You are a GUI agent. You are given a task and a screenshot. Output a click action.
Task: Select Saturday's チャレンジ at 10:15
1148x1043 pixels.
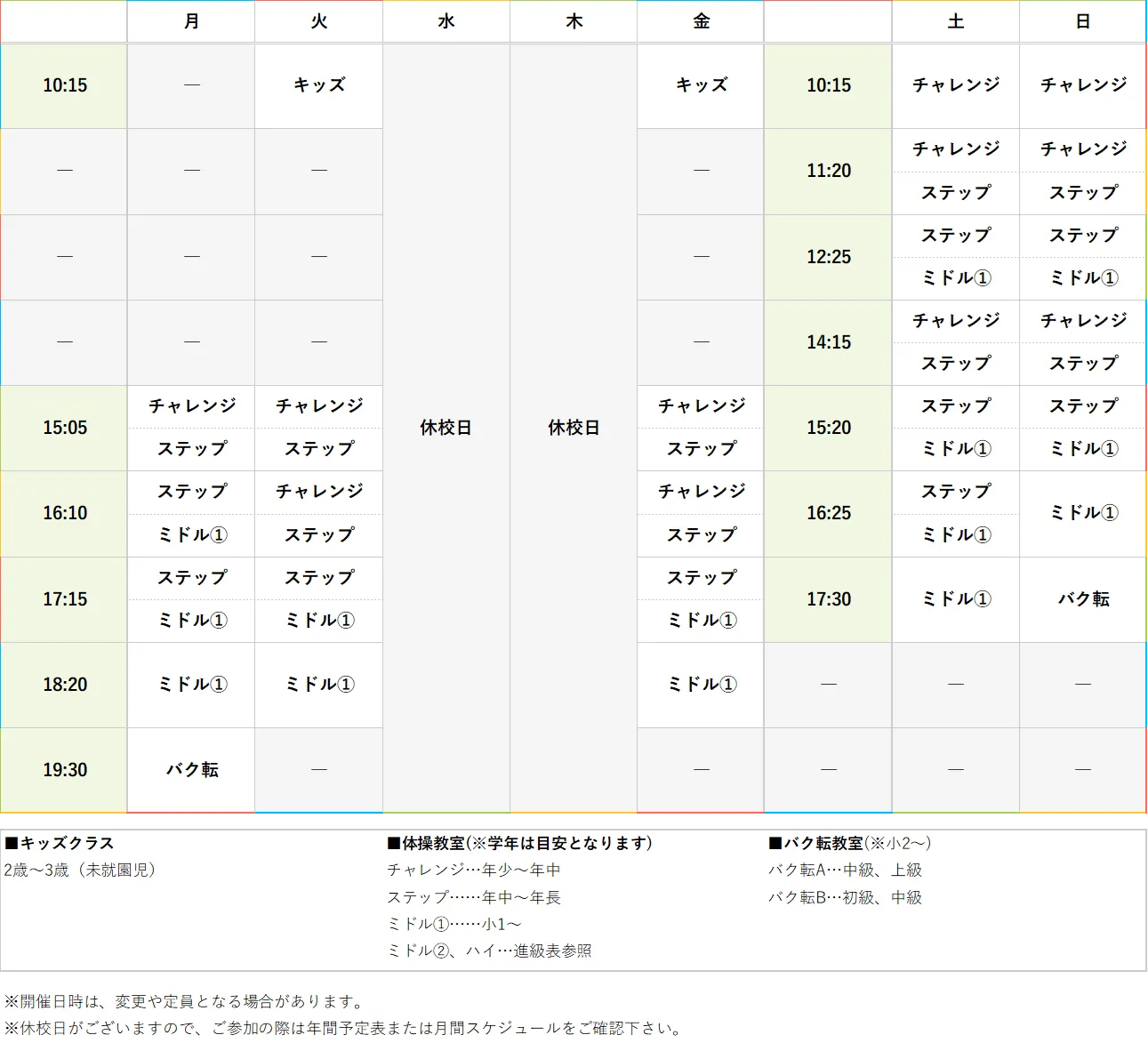[955, 86]
